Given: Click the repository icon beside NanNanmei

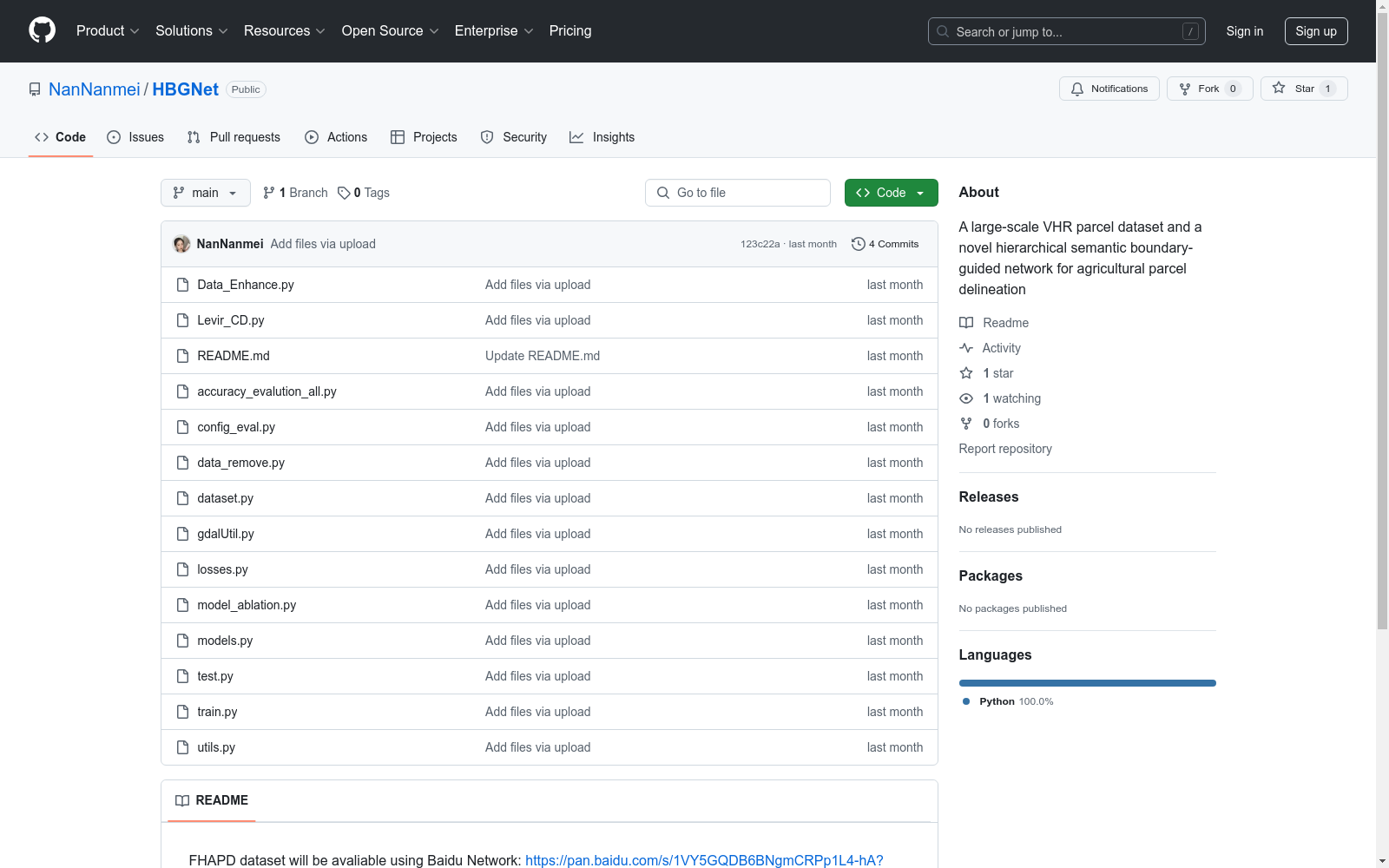Looking at the screenshot, I should pos(35,89).
